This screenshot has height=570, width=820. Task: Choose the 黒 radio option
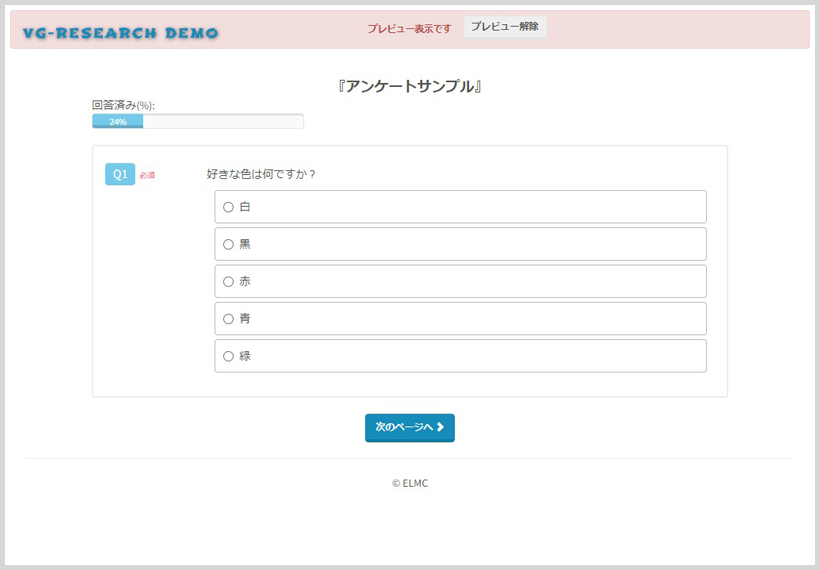(x=228, y=244)
